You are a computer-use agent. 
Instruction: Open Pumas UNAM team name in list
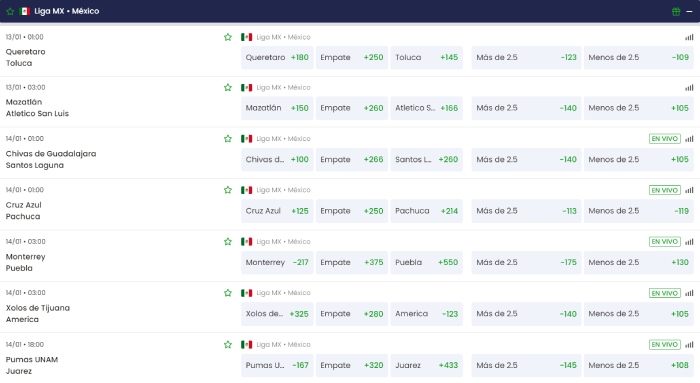(32, 360)
